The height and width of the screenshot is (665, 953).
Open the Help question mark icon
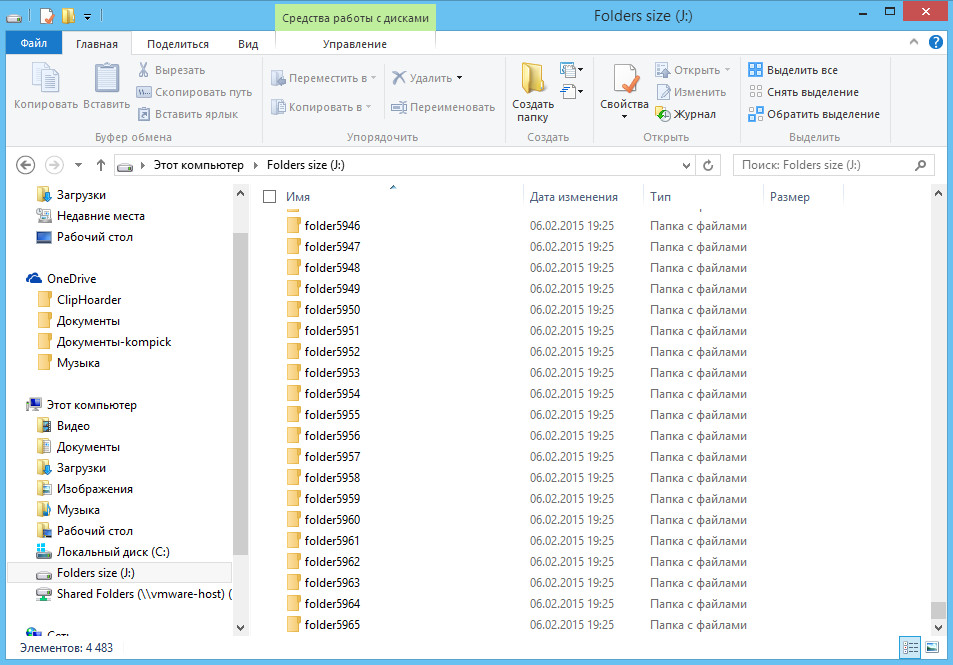click(935, 43)
